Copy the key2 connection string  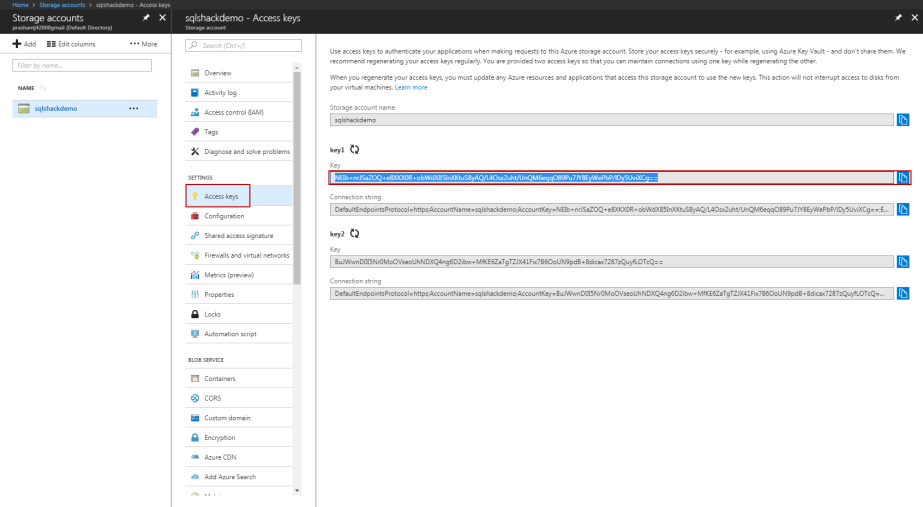tap(903, 293)
